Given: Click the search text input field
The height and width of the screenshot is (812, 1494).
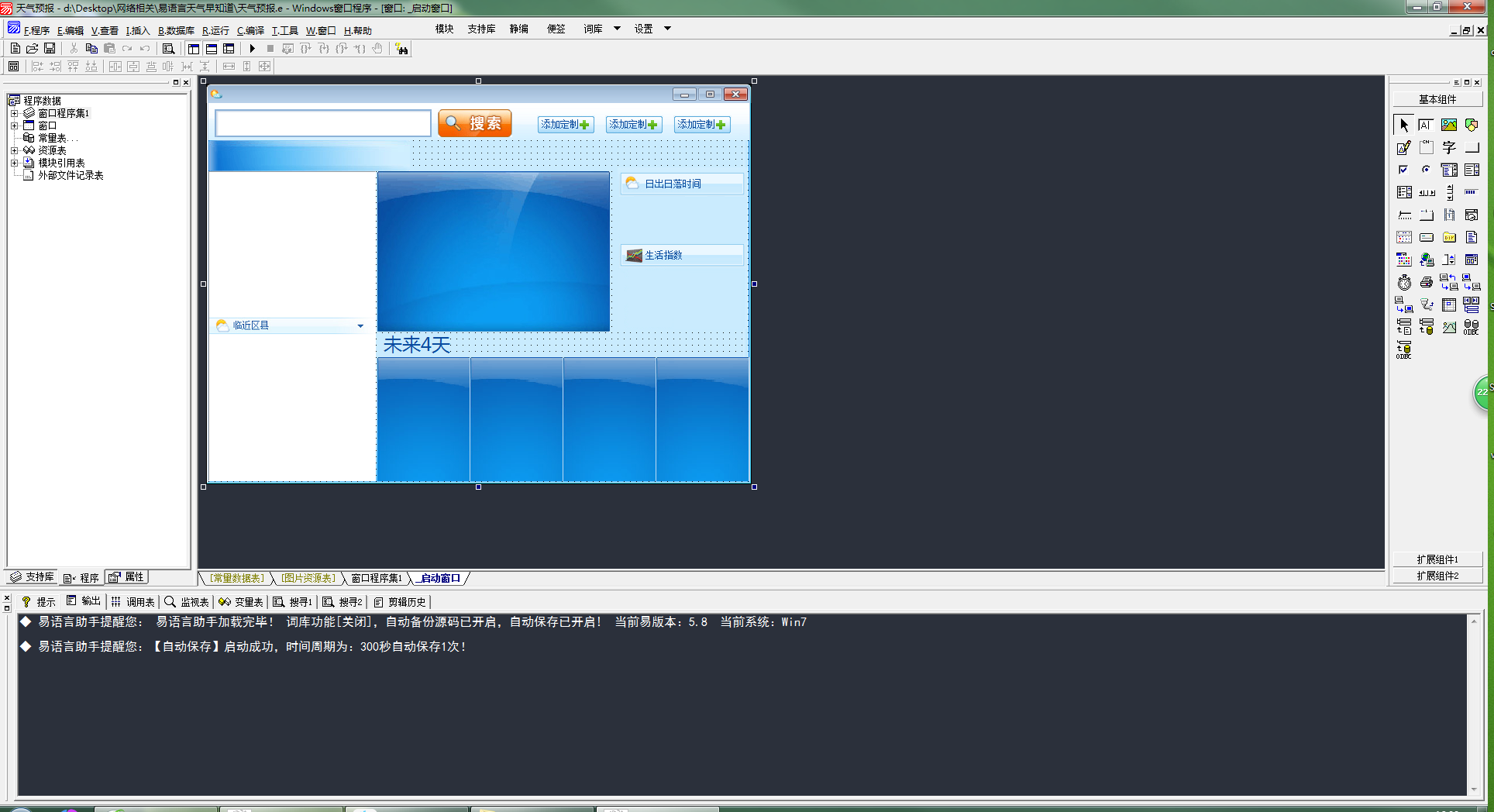Looking at the screenshot, I should (x=323, y=123).
